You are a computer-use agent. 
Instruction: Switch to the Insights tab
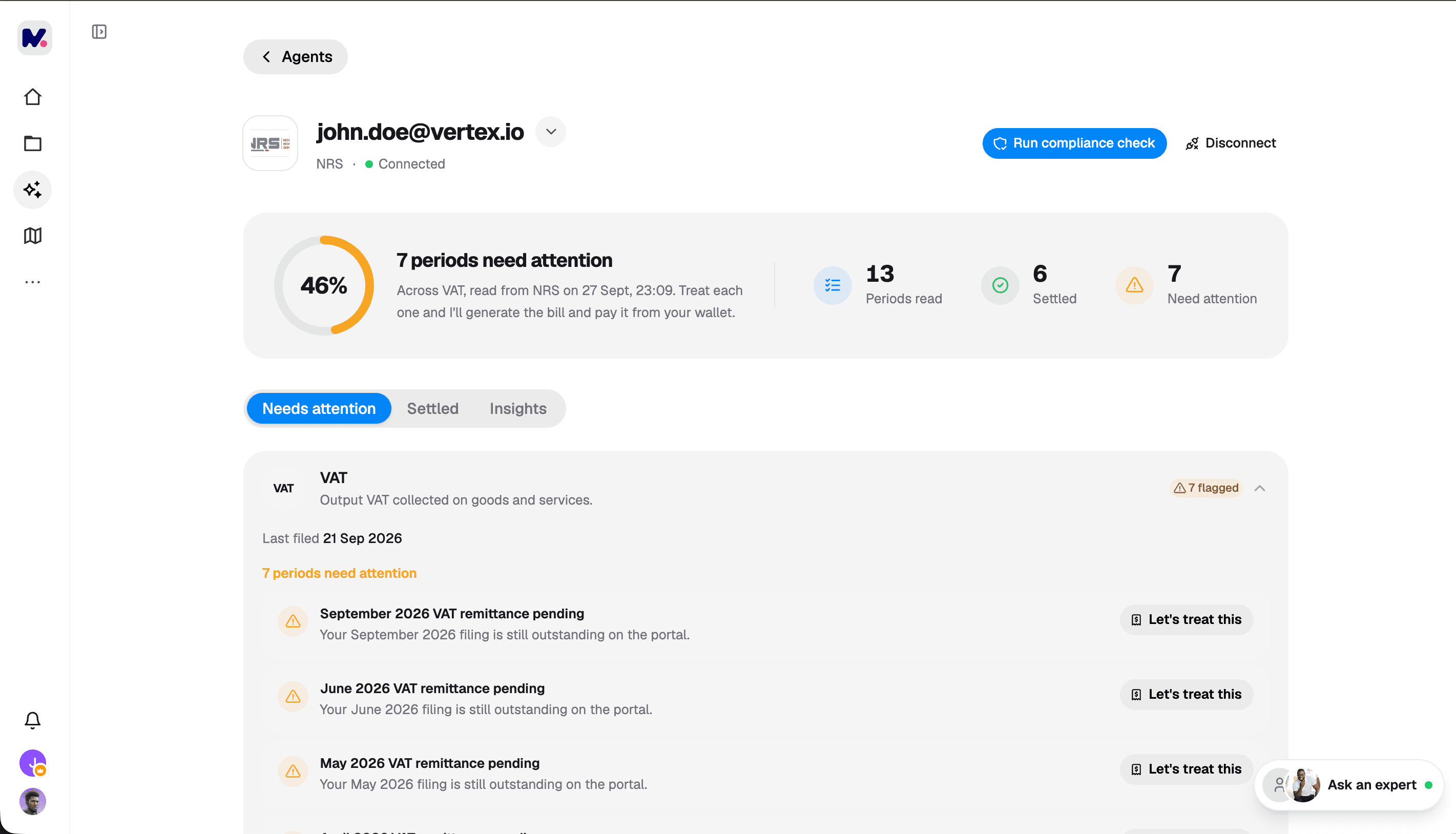coord(518,408)
